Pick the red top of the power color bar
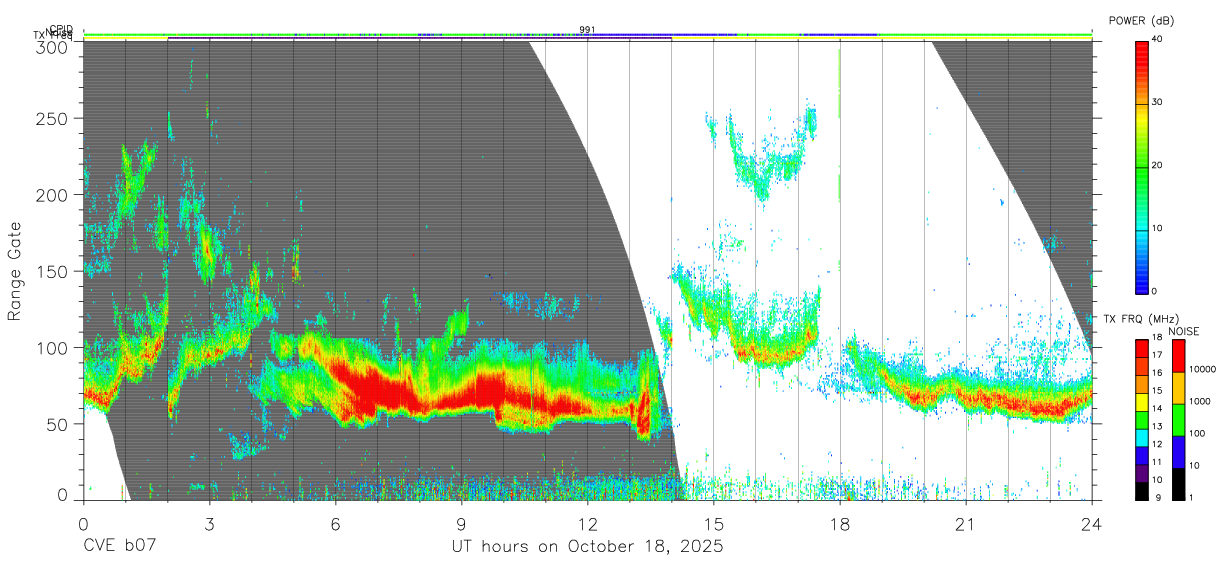Viewport: 1228px width, 567px height. point(1141,50)
